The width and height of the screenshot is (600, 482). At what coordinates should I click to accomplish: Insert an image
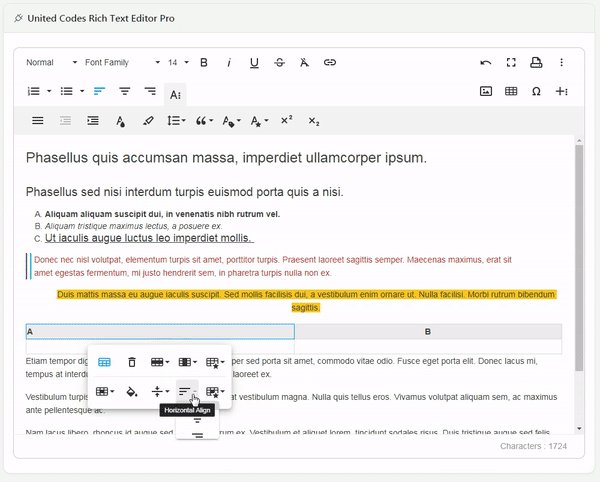point(486,91)
